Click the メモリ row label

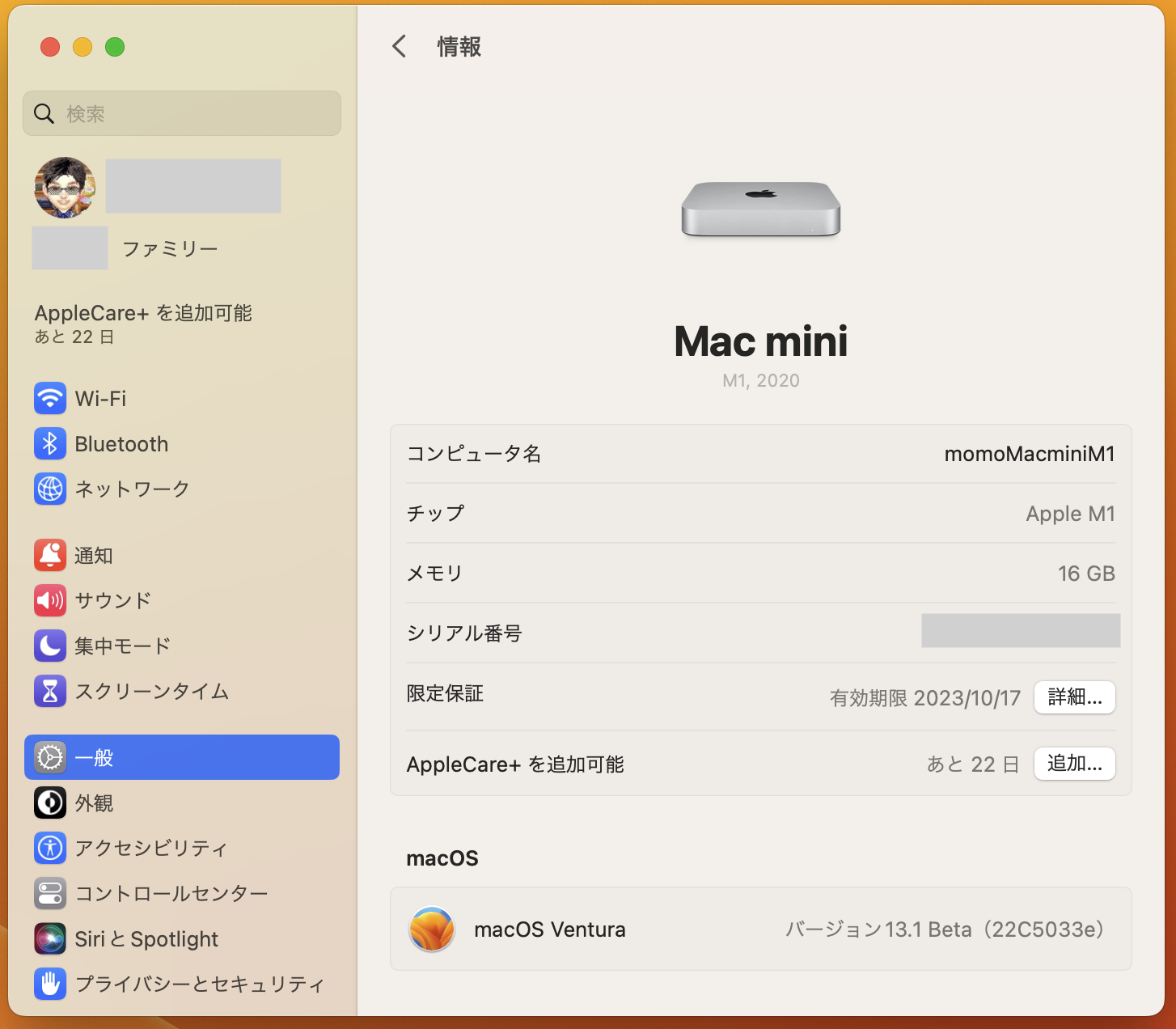(x=435, y=573)
